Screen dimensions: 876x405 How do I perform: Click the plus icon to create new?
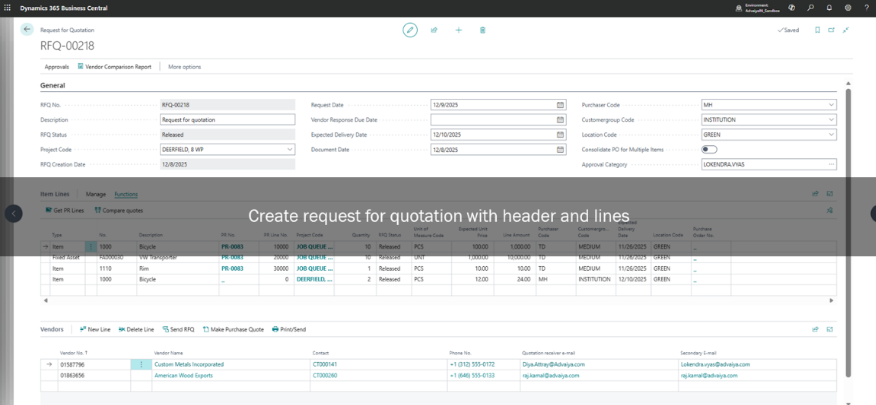click(458, 30)
